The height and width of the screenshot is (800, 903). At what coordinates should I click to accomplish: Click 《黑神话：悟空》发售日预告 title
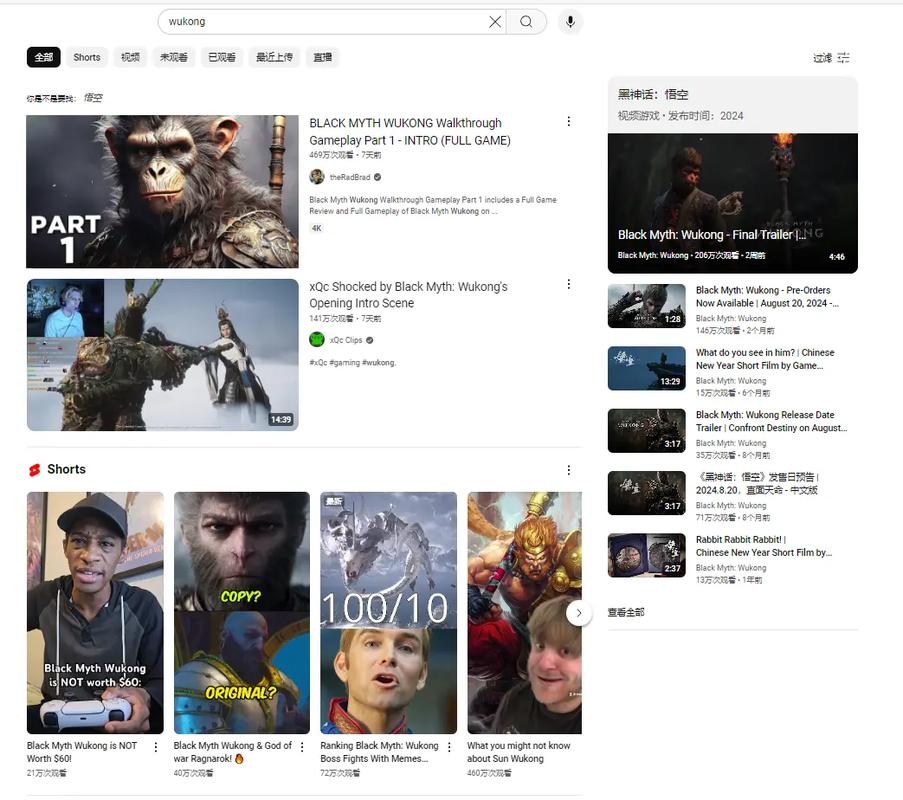757,483
